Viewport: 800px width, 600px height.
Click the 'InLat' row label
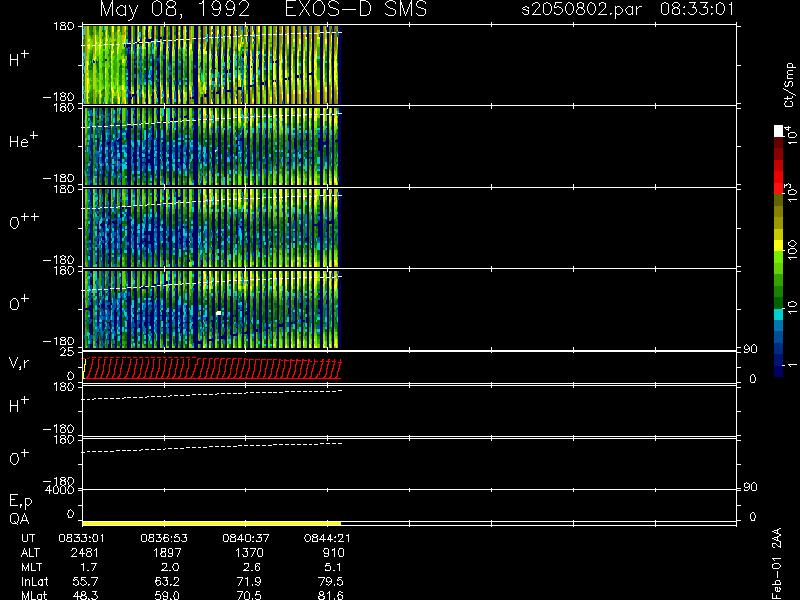(34, 582)
